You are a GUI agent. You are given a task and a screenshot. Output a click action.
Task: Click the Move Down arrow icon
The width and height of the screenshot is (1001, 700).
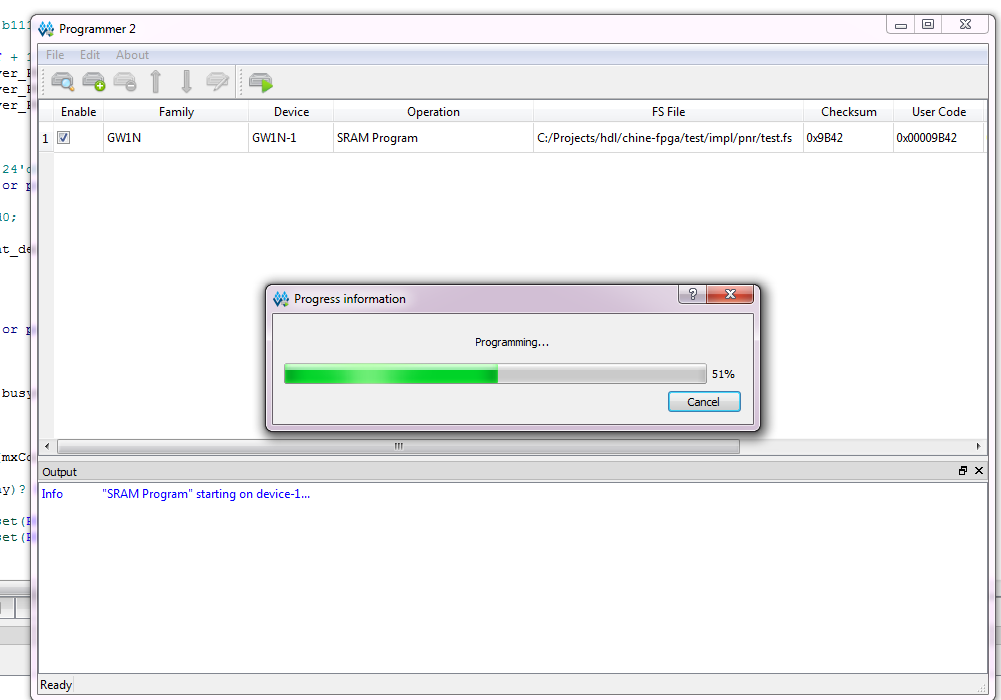(x=186, y=82)
